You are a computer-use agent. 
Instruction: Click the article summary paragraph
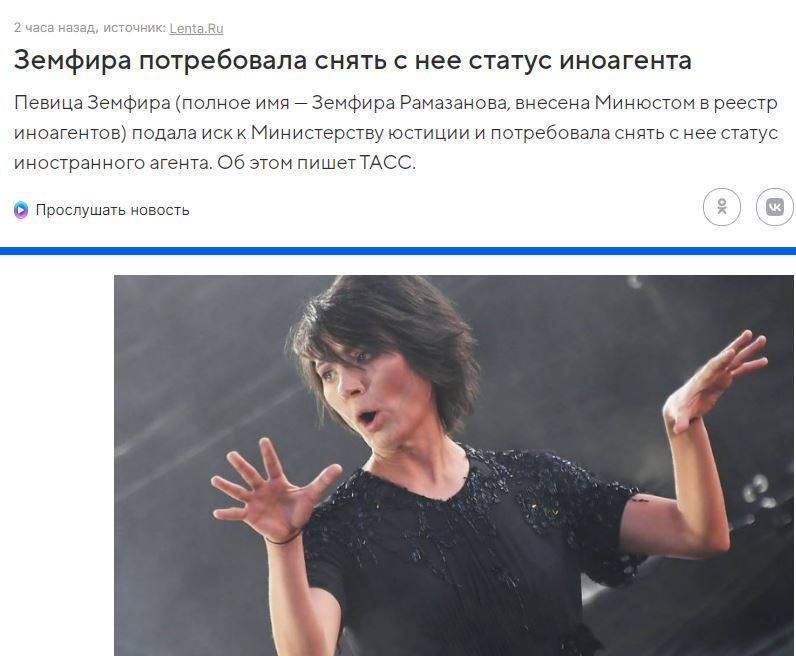click(395, 133)
